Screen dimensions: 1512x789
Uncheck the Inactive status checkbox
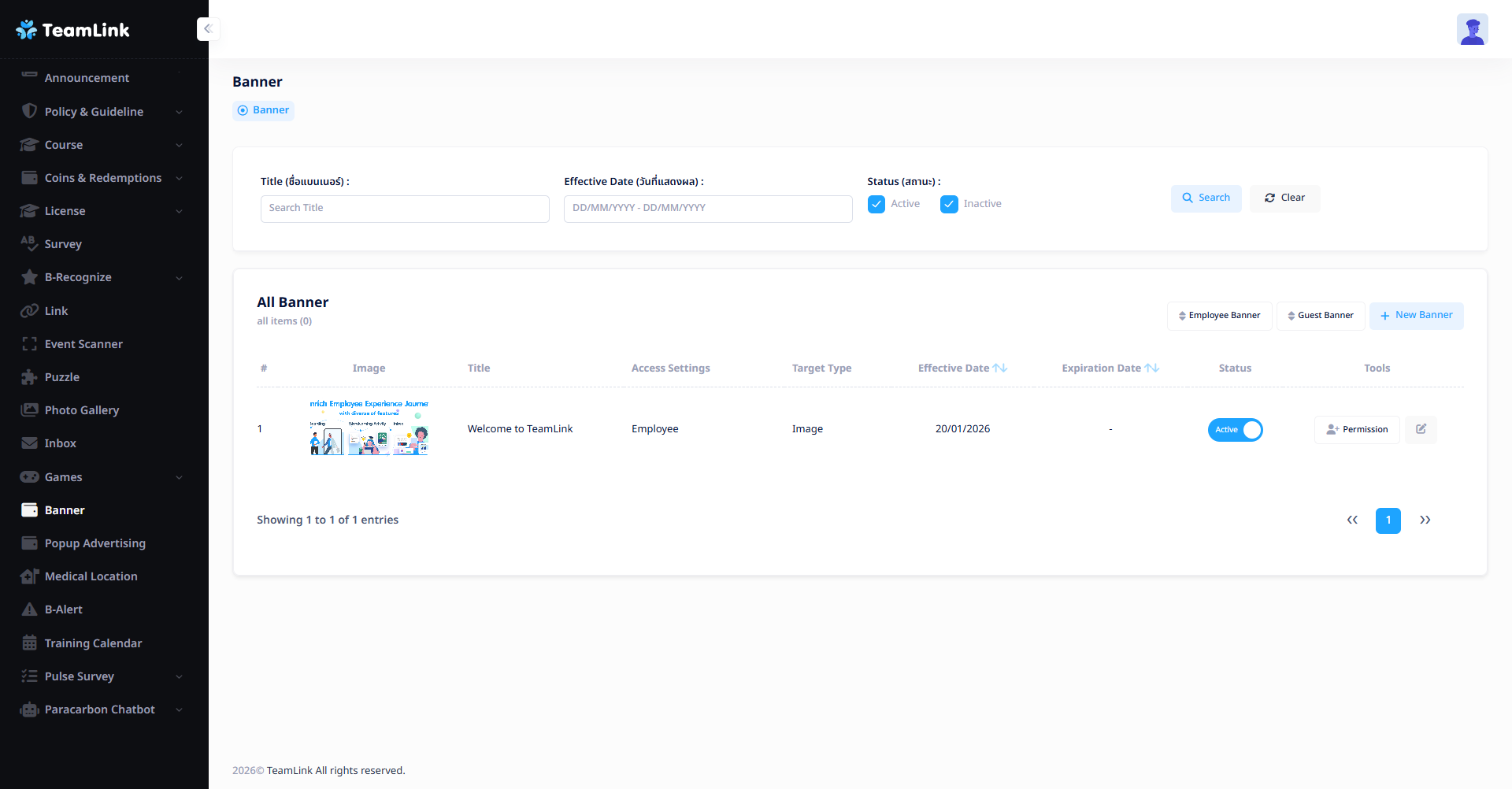pyautogui.click(x=949, y=204)
